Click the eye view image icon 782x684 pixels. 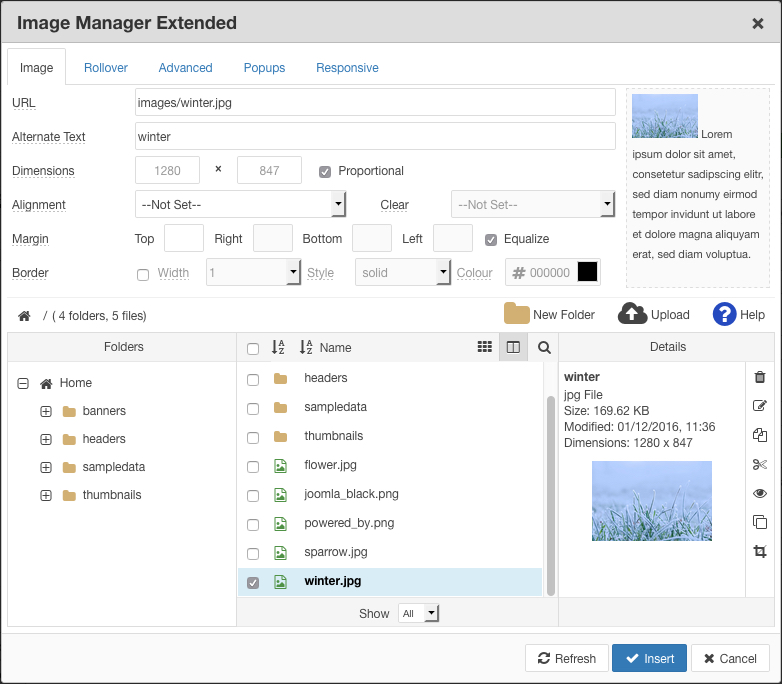click(x=760, y=493)
